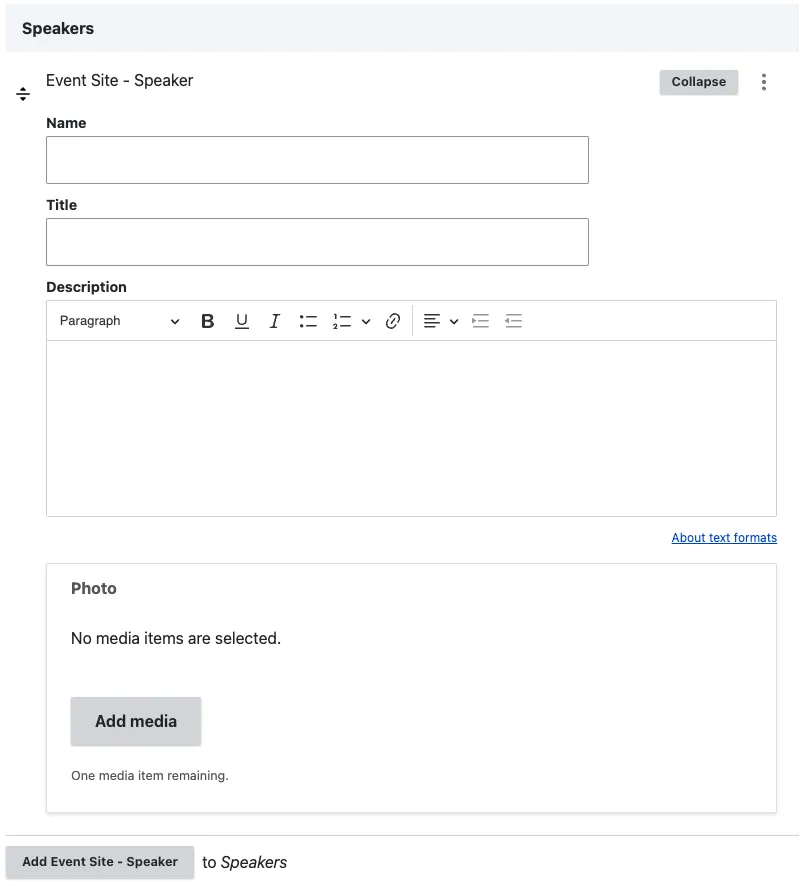805x893 pixels.
Task: Collapse the Event Site - Speaker item
Action: coord(698,82)
